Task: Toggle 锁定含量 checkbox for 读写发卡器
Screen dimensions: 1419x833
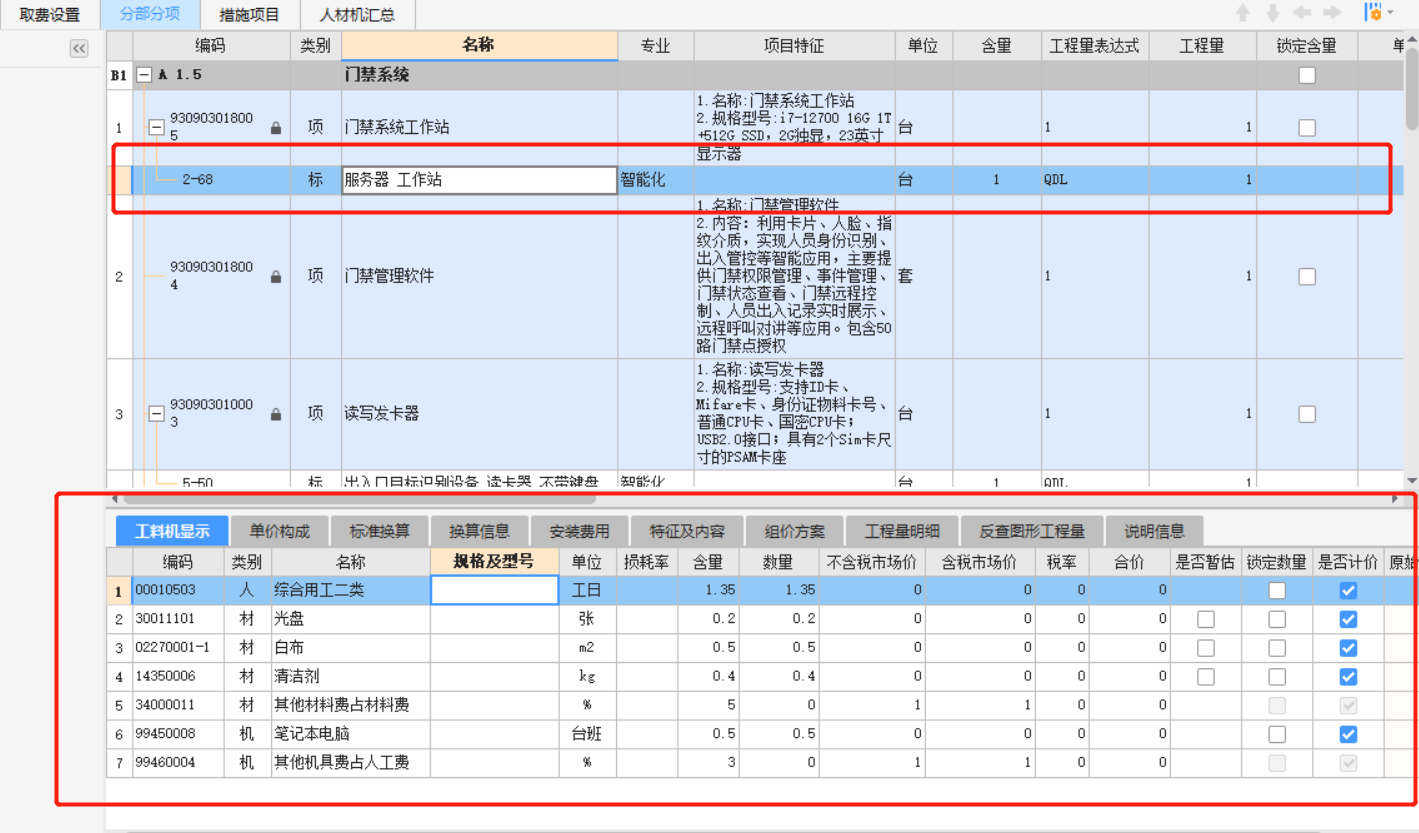Action: [x=1307, y=414]
